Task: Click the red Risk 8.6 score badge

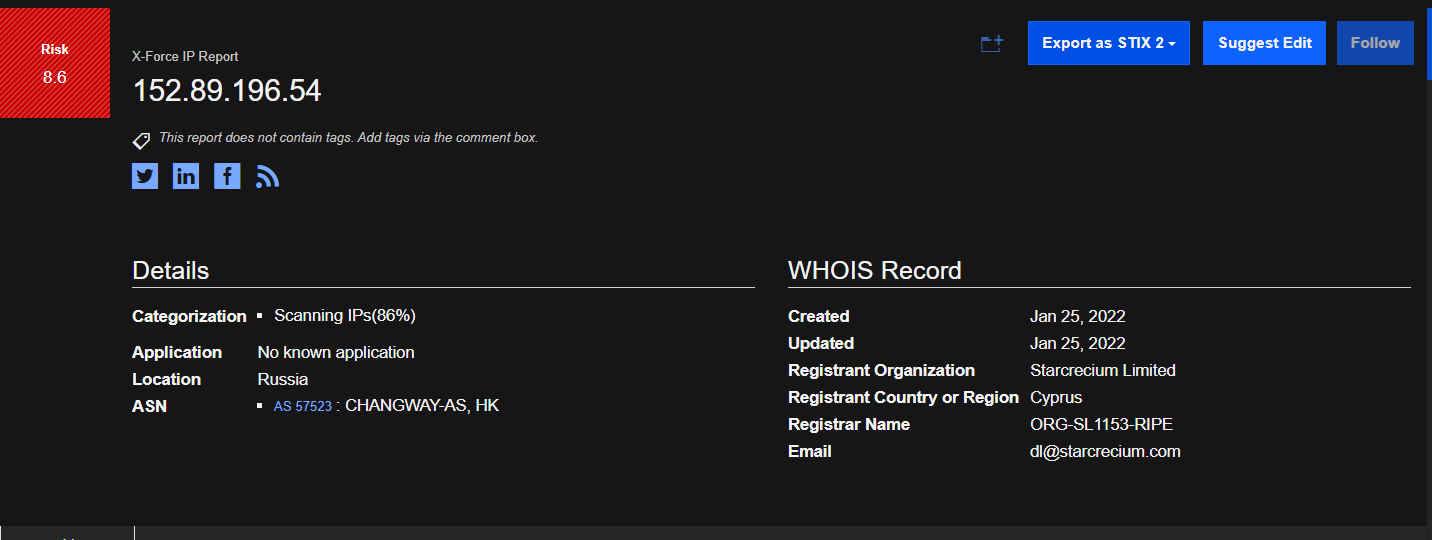Action: [x=55, y=63]
